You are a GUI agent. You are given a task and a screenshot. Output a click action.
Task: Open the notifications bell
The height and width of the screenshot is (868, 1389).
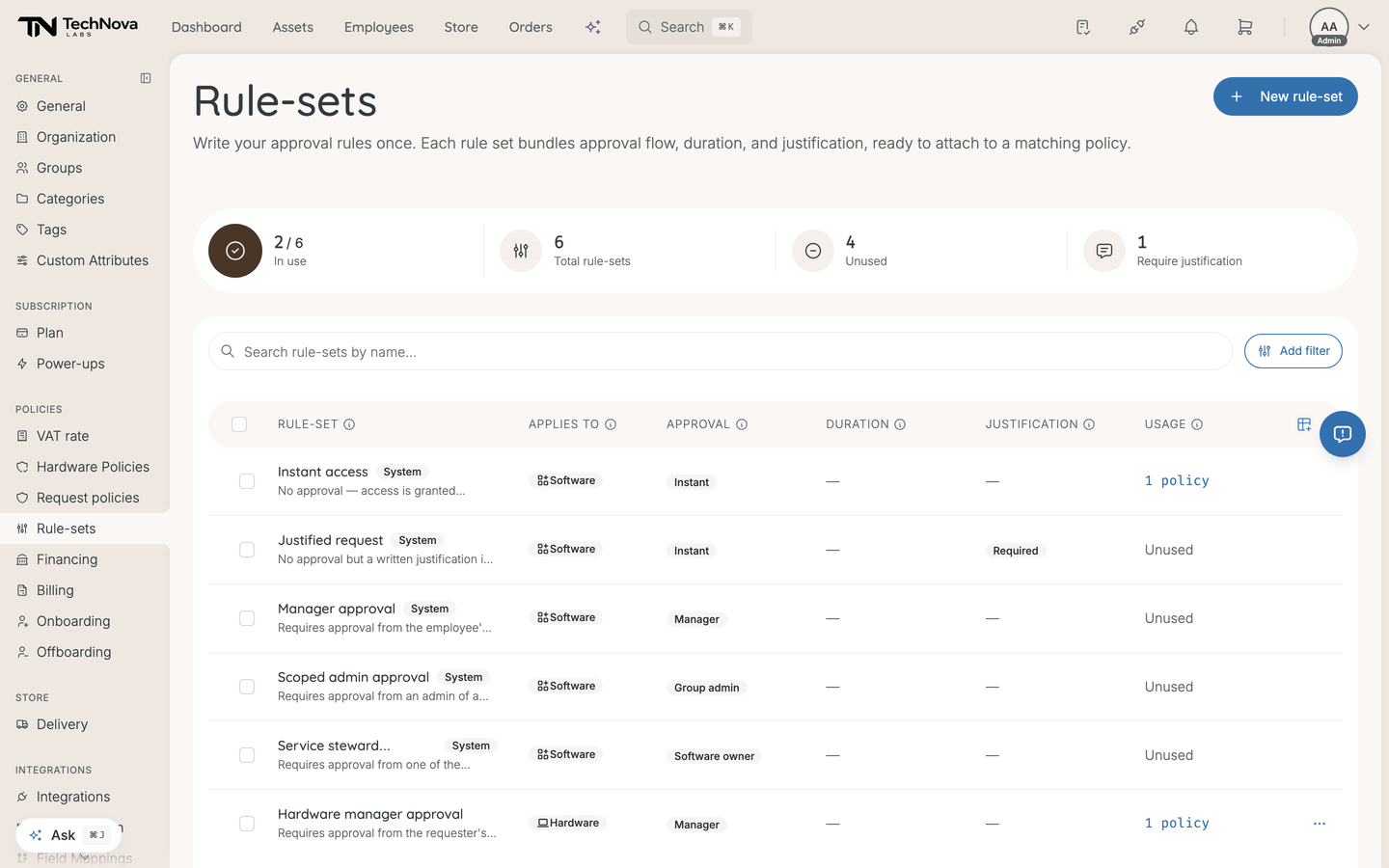(1191, 27)
